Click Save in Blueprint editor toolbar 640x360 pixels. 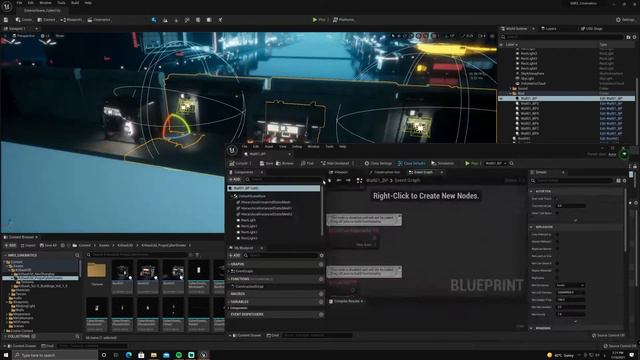pyautogui.click(x=267, y=163)
